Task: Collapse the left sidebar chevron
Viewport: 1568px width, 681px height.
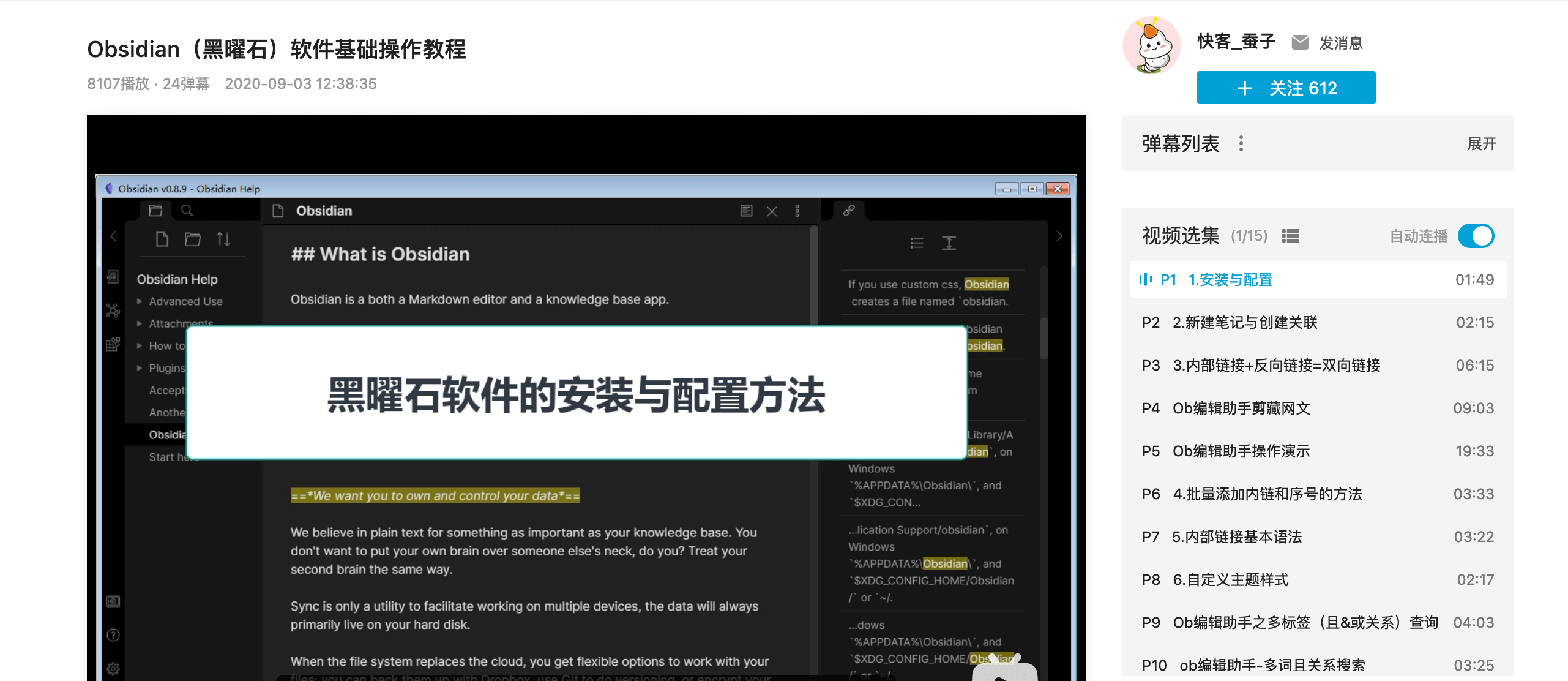Action: (113, 236)
